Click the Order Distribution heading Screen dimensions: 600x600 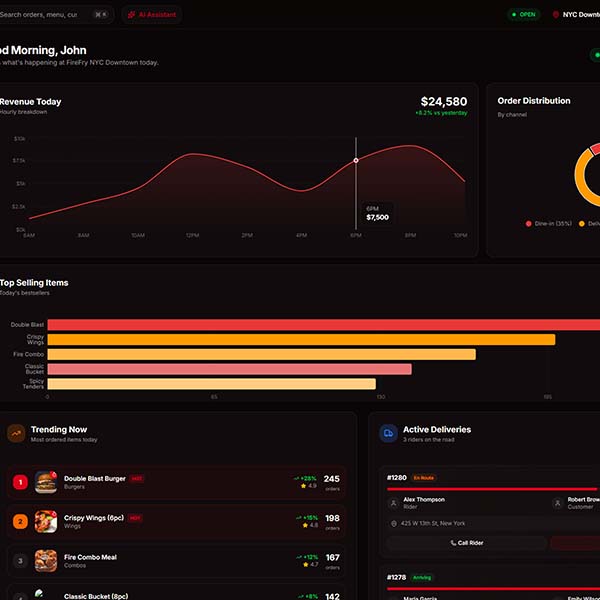[x=534, y=101]
